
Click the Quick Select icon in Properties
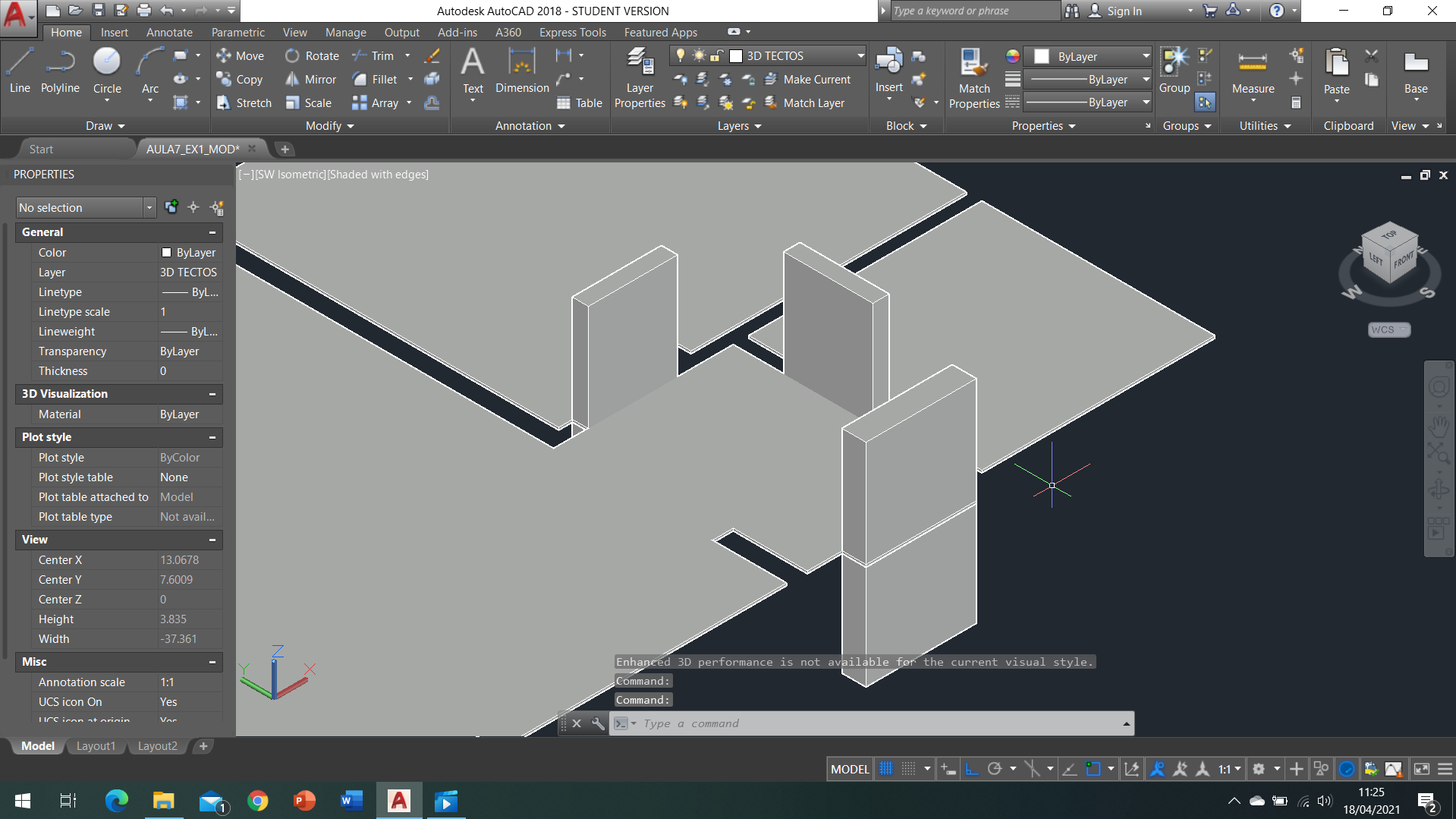pos(217,208)
